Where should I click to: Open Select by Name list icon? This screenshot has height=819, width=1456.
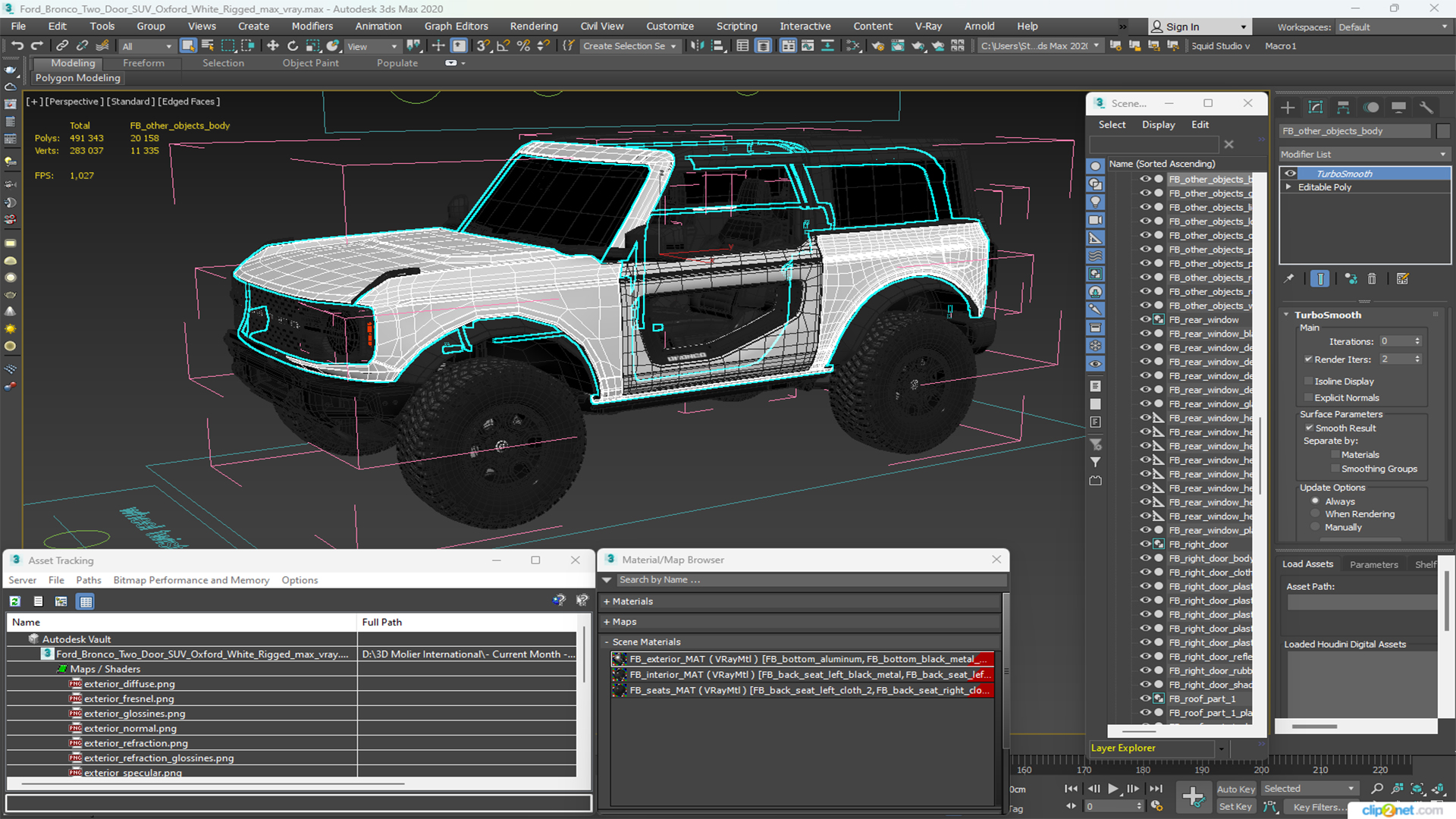208,46
